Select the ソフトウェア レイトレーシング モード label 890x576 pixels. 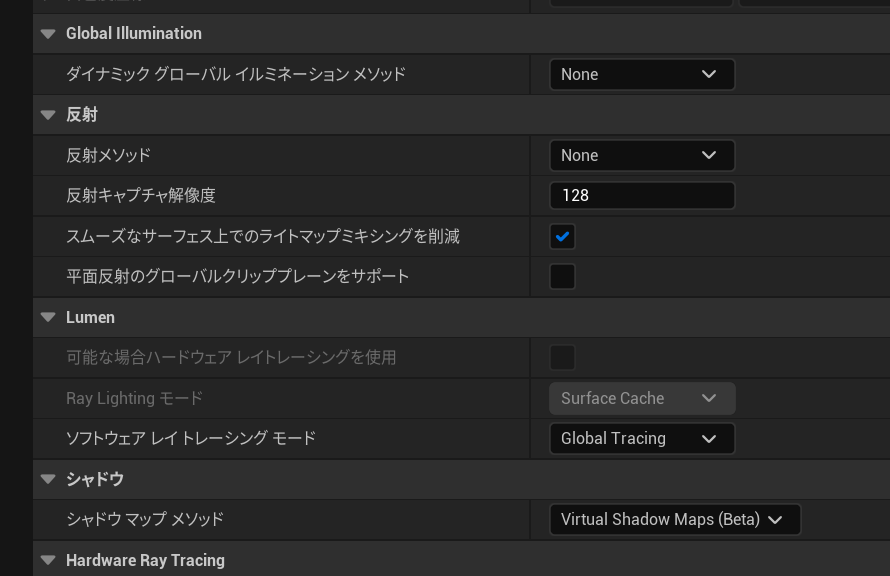[191, 439]
